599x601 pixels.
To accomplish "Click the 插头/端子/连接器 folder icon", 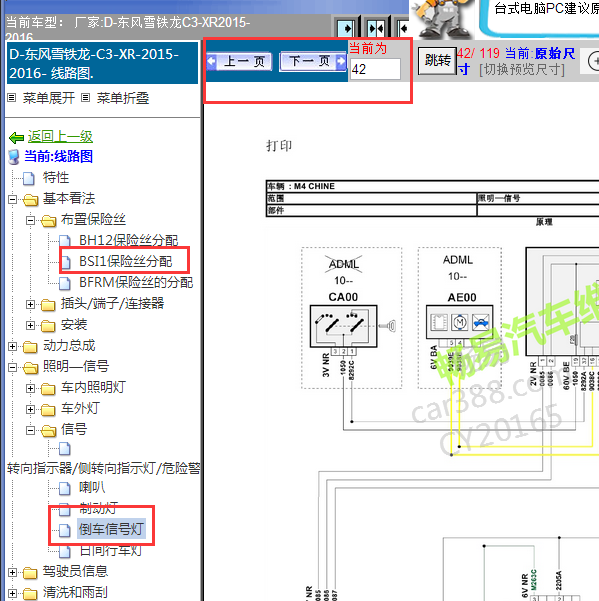I will click(x=48, y=304).
